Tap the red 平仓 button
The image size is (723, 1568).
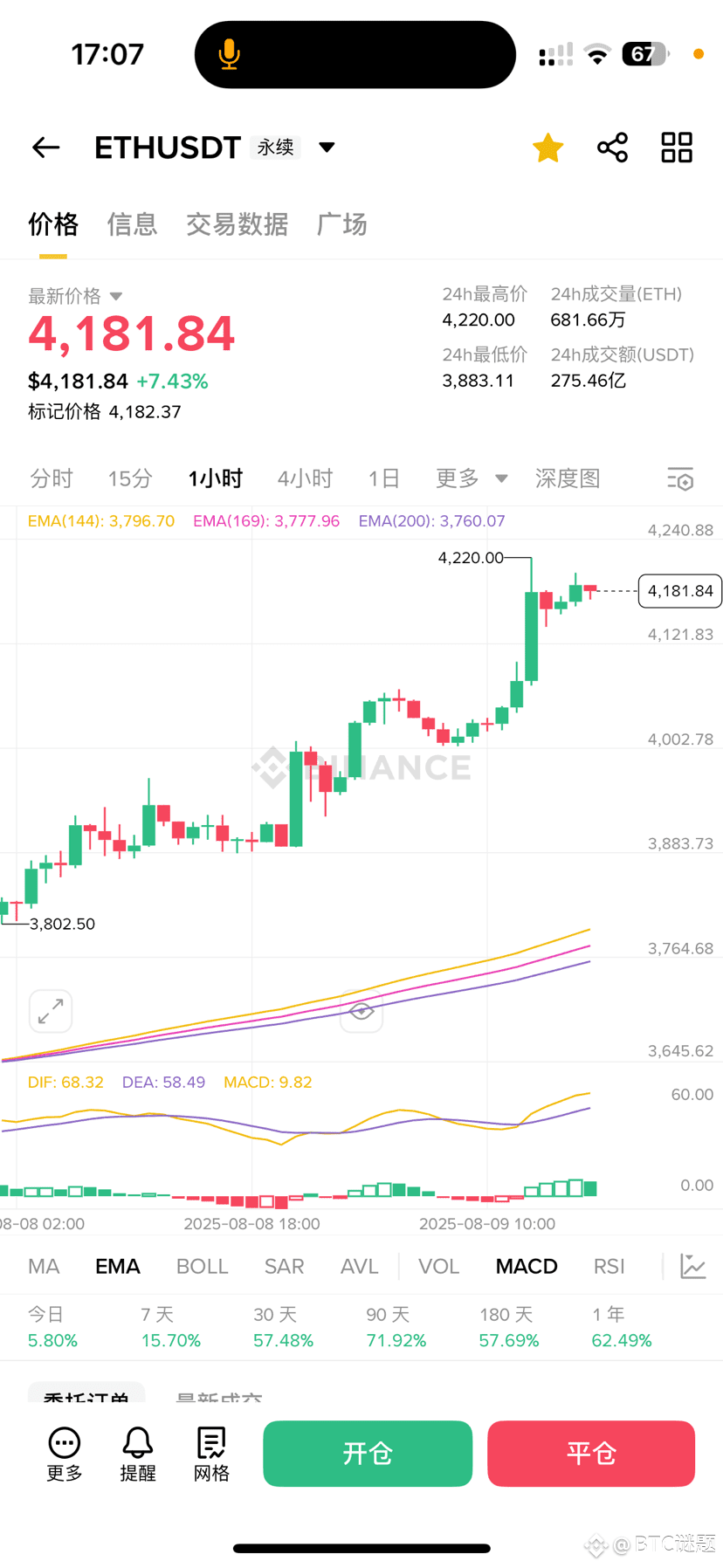coord(591,1454)
